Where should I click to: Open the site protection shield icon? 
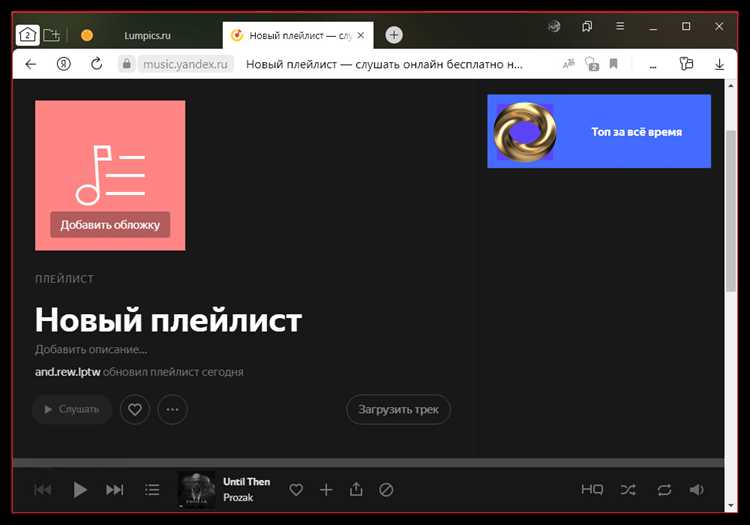point(592,64)
